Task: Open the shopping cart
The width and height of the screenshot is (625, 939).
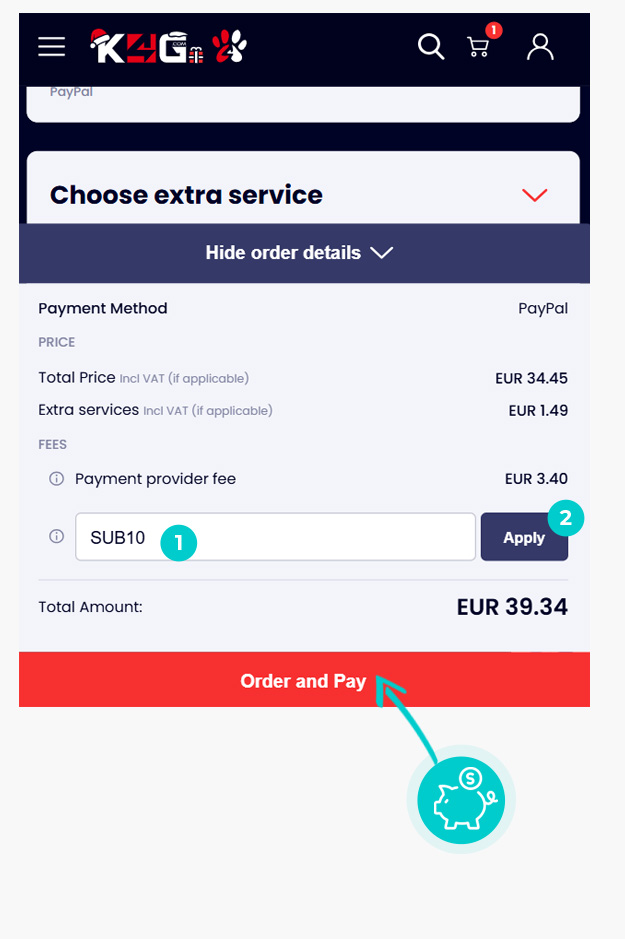Action: 478,47
